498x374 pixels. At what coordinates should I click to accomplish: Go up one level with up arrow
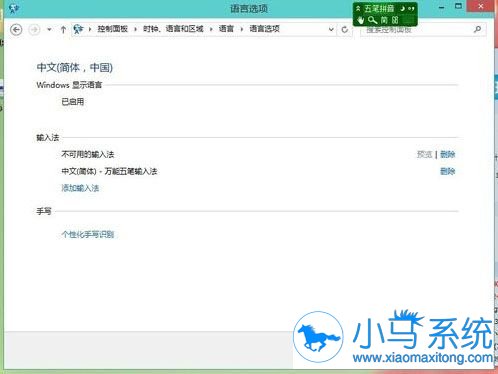coord(63,29)
